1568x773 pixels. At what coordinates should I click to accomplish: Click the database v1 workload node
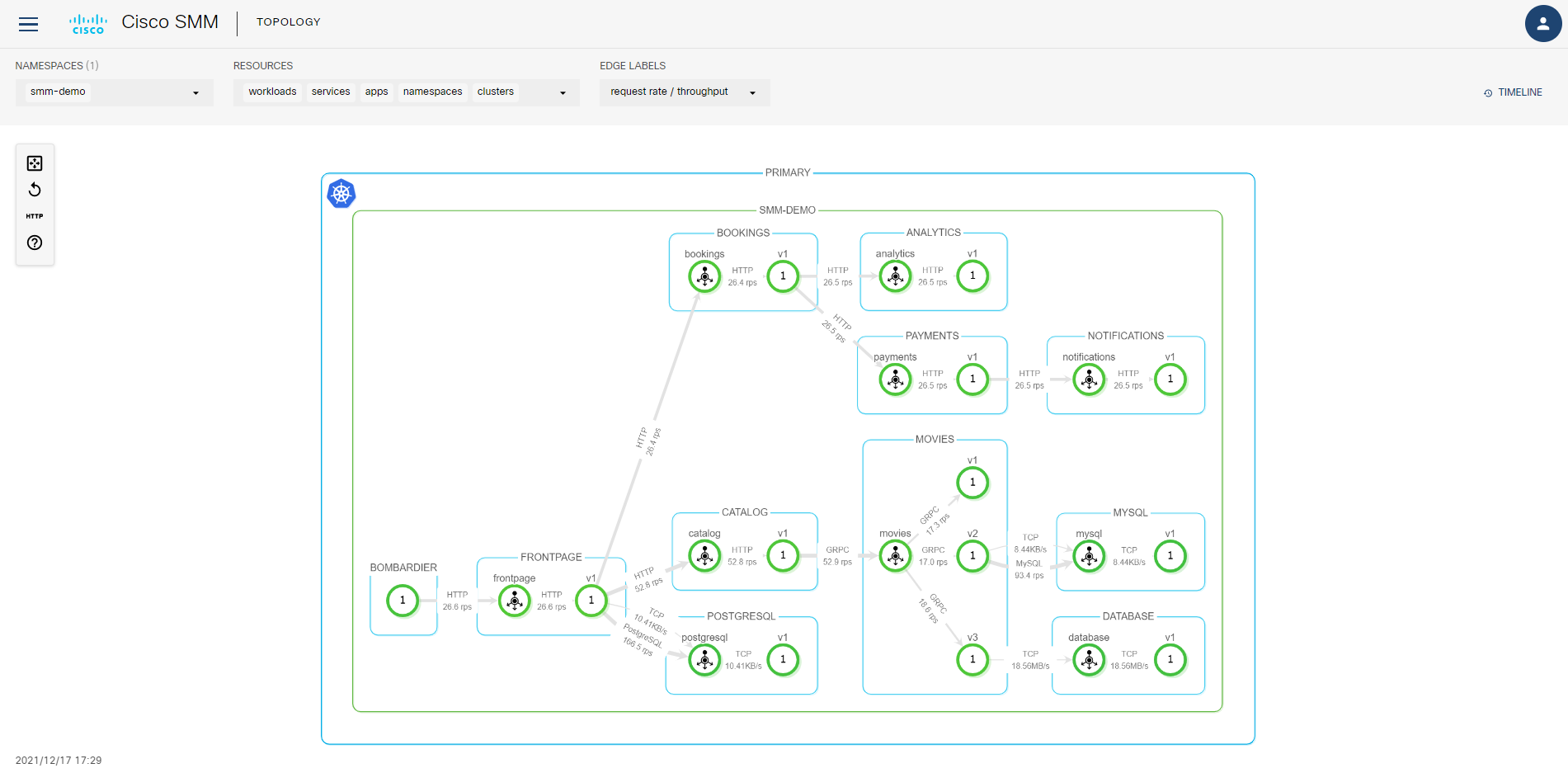pyautogui.click(x=1170, y=660)
